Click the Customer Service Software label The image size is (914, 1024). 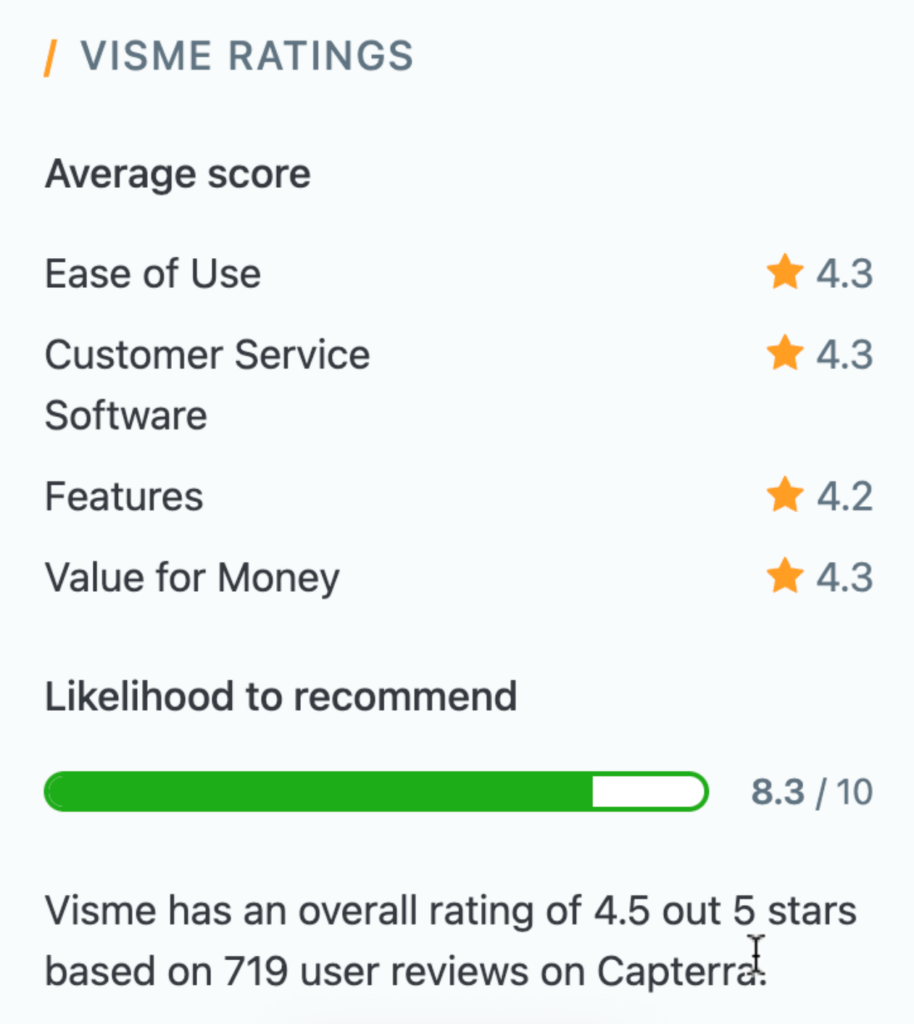[x=207, y=385]
